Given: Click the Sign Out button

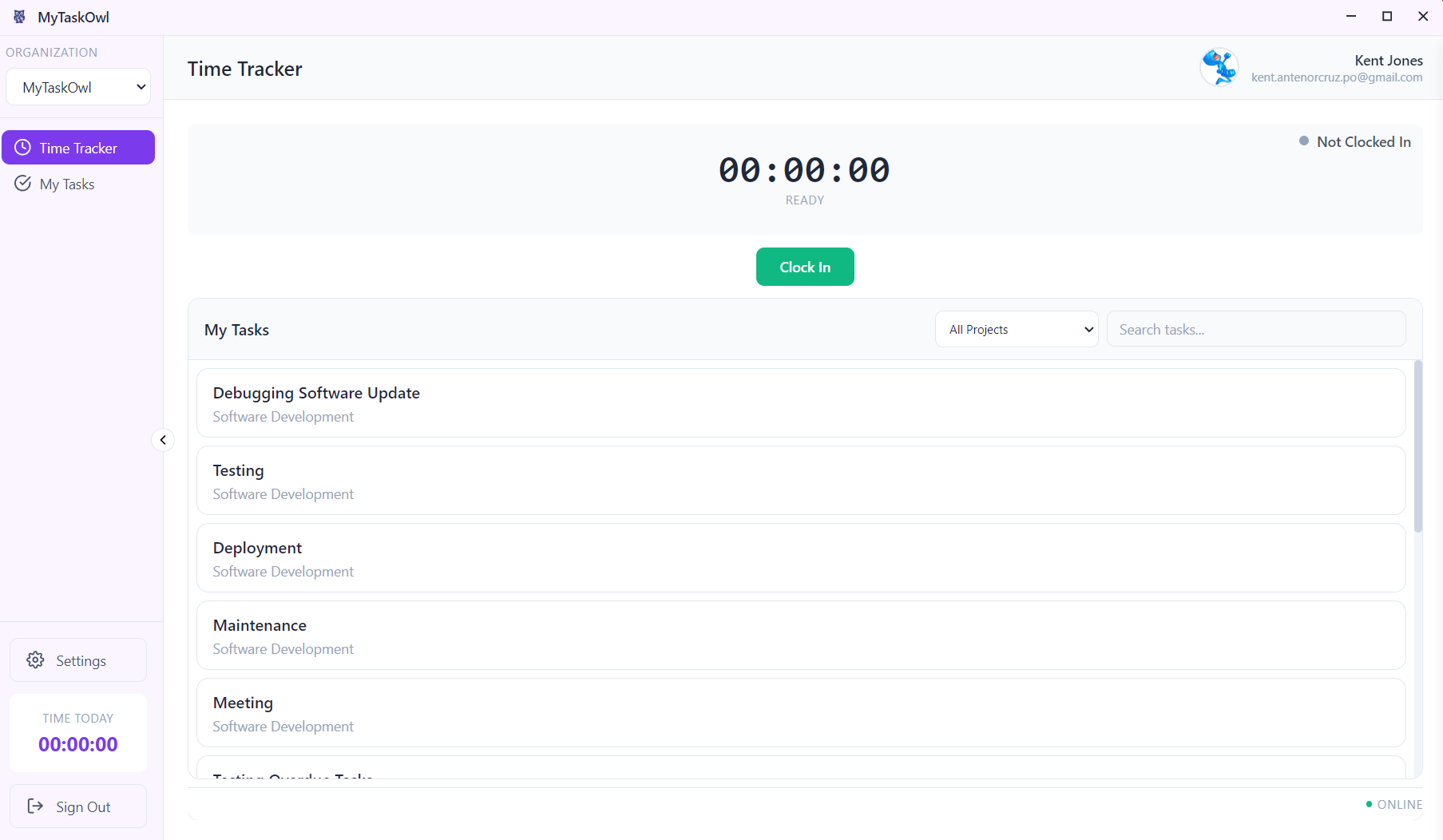Looking at the screenshot, I should 78,806.
